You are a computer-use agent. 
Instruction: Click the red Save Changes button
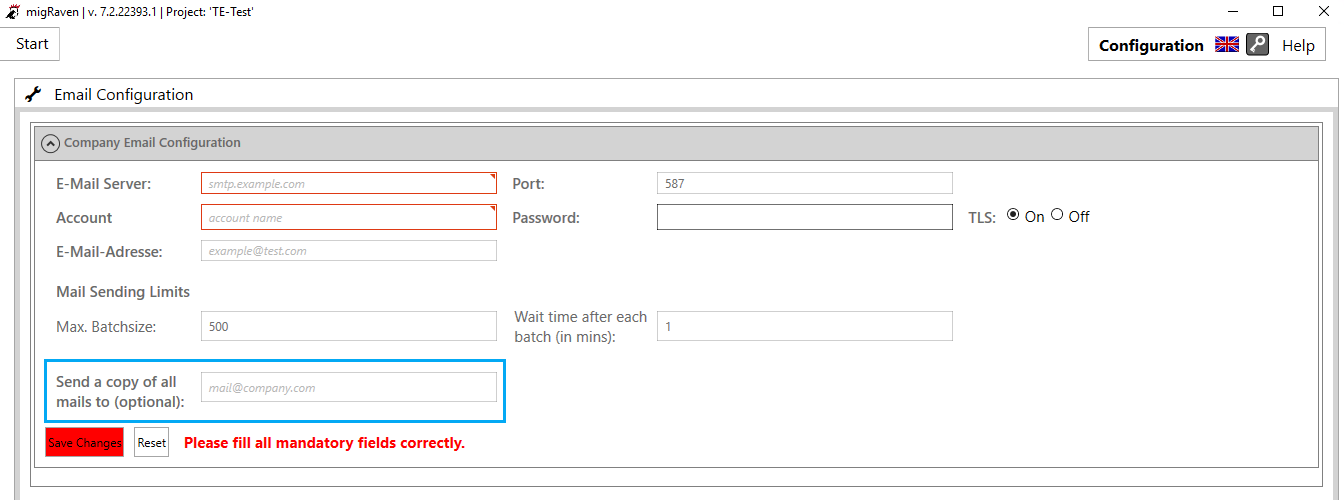(x=85, y=442)
